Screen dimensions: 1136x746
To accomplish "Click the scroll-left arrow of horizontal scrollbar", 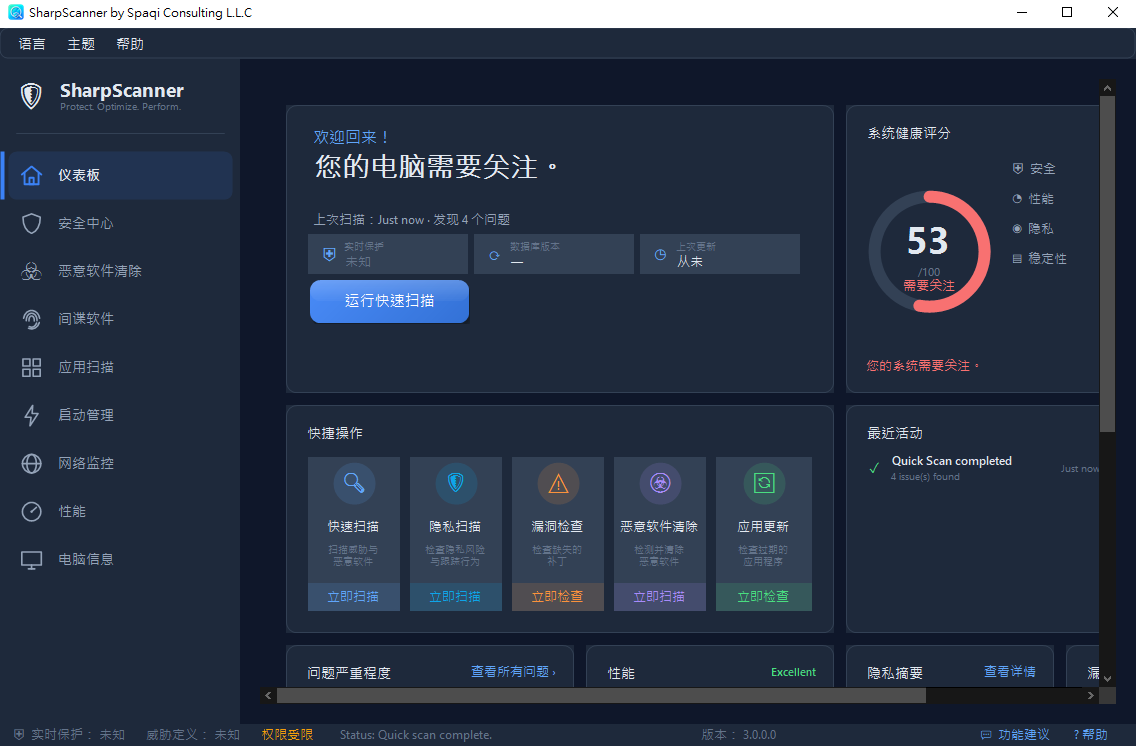I will (269, 695).
